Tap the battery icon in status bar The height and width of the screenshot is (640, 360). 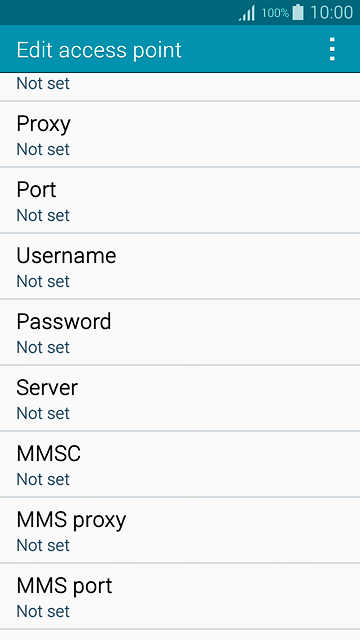[x=298, y=13]
